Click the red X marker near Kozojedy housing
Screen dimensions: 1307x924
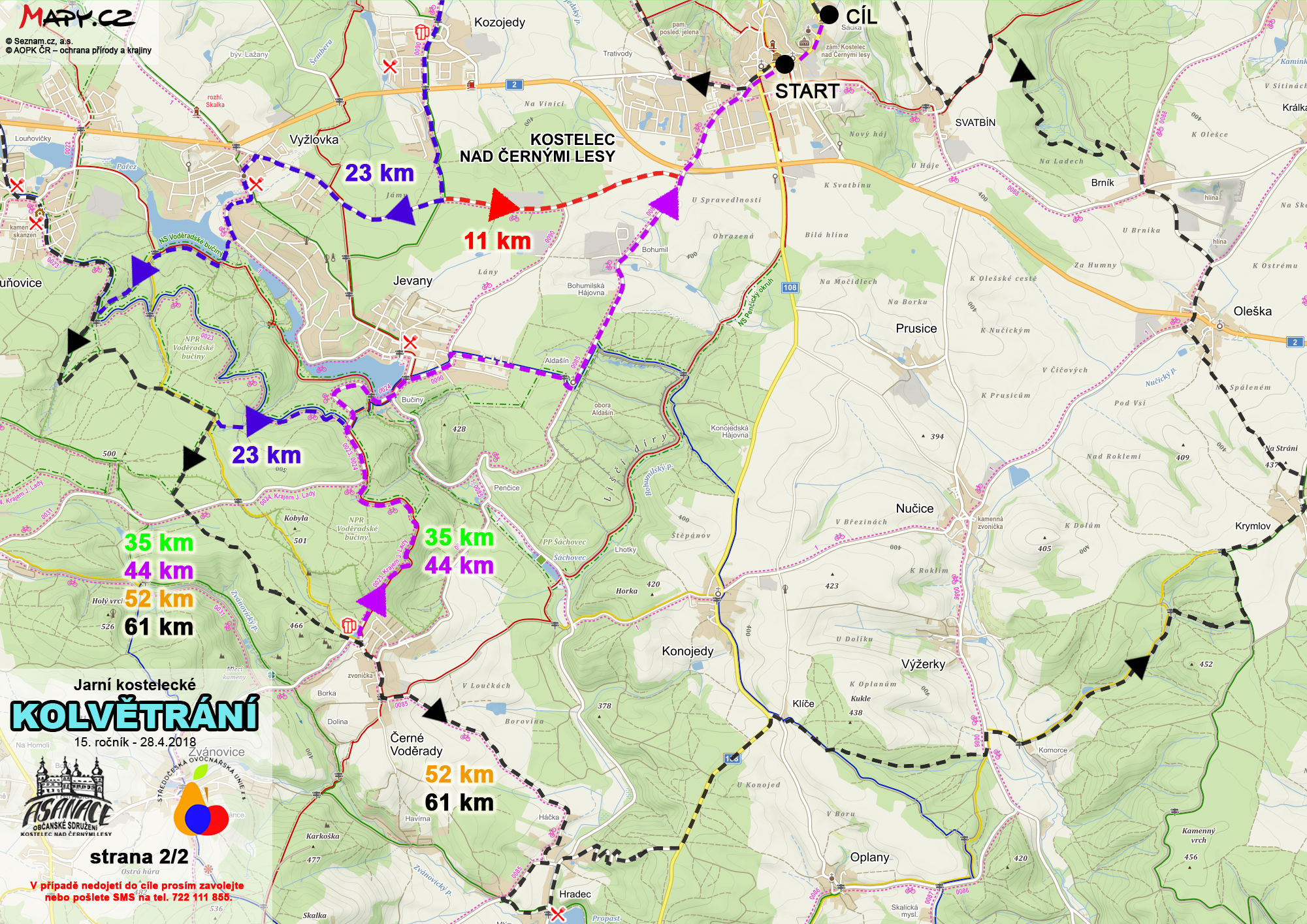click(390, 66)
